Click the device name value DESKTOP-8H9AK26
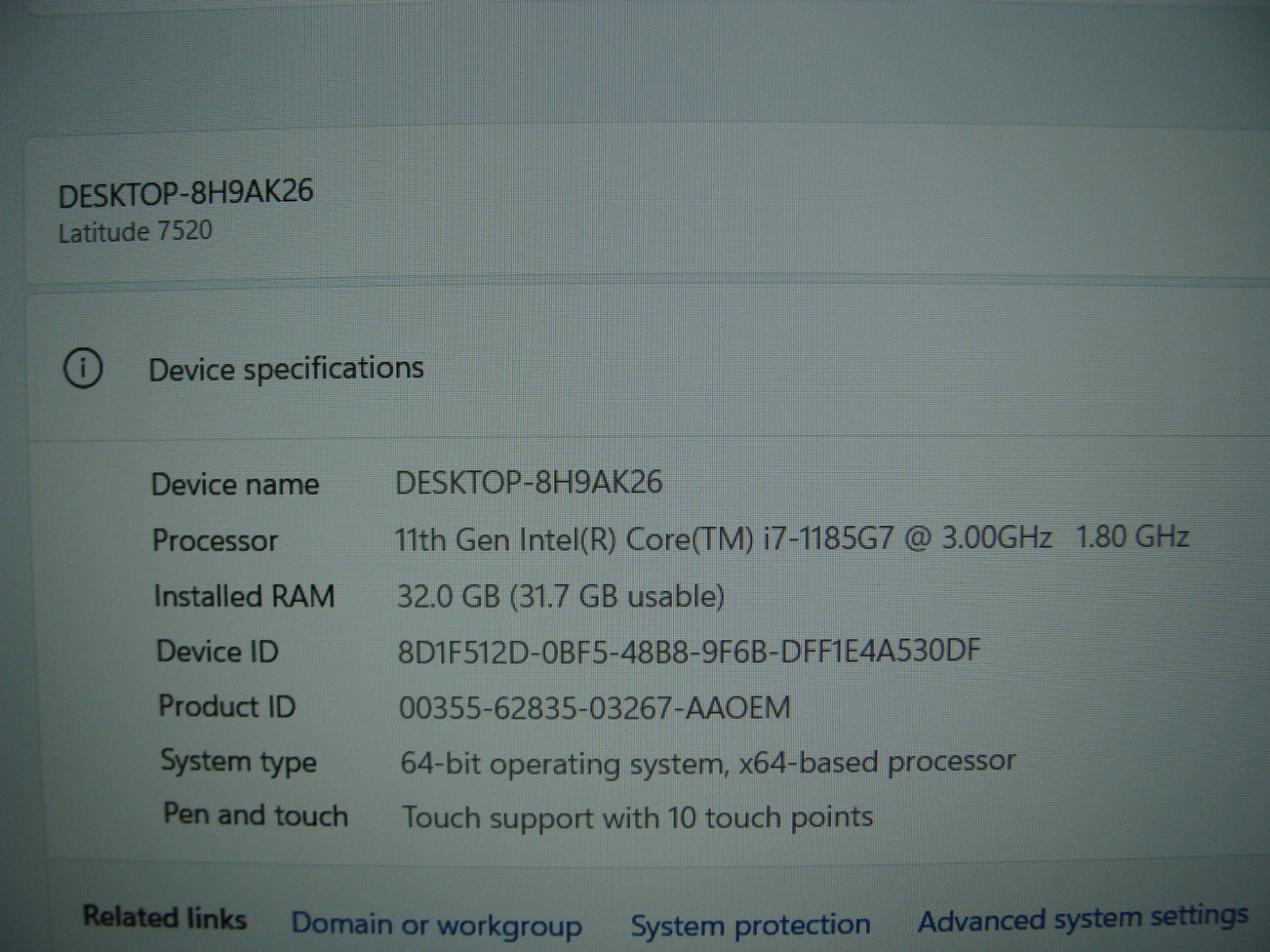 [529, 482]
